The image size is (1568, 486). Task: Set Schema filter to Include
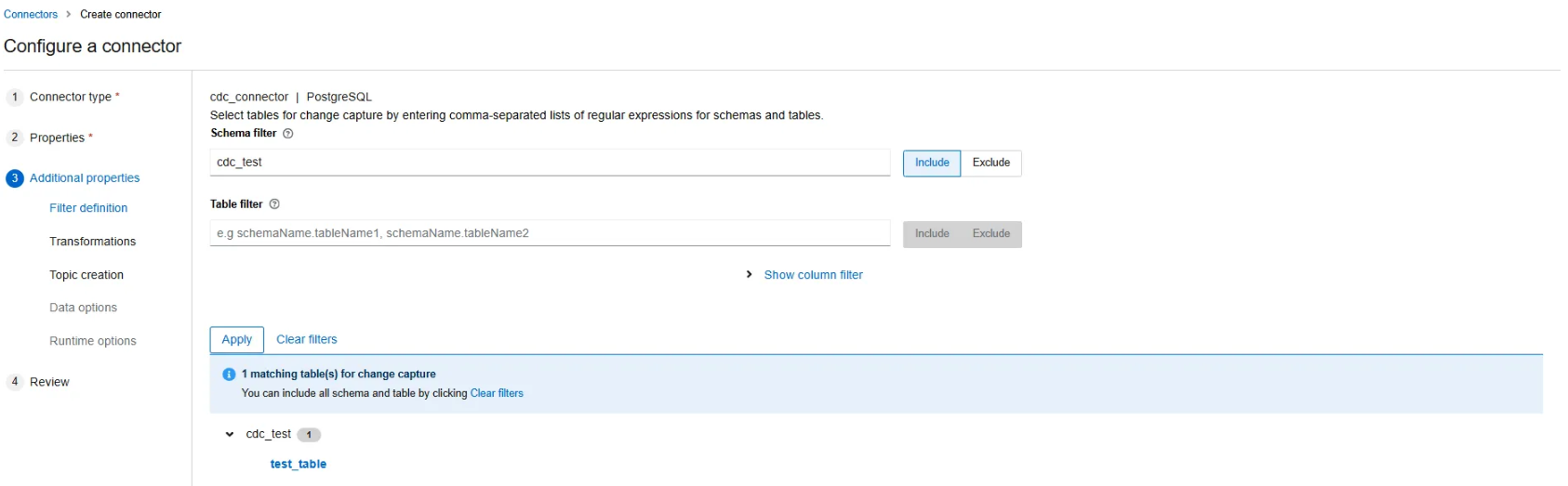point(932,163)
